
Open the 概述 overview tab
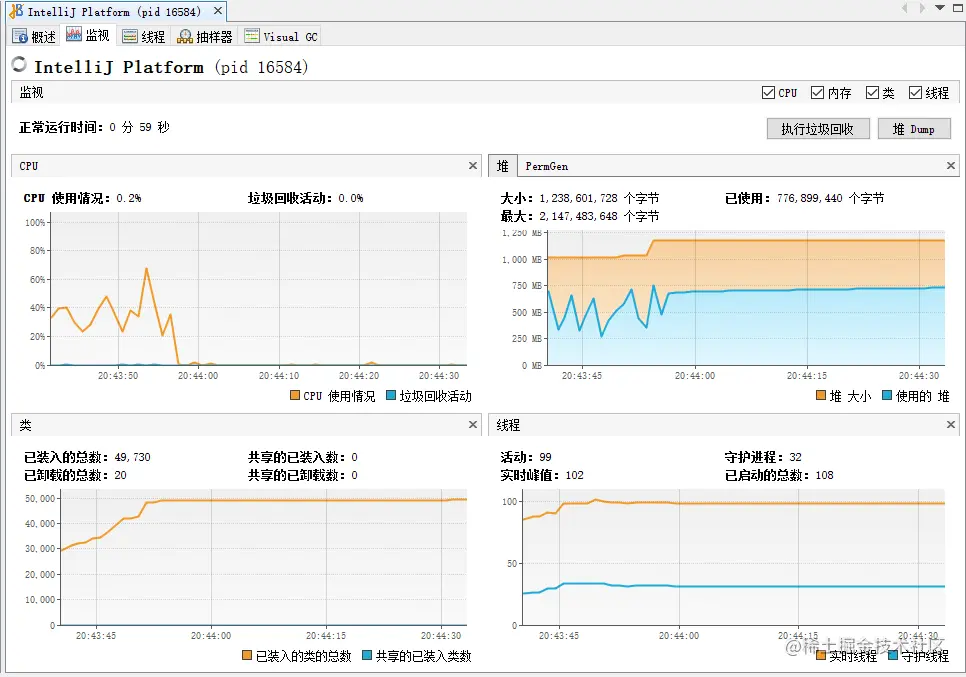[x=34, y=36]
